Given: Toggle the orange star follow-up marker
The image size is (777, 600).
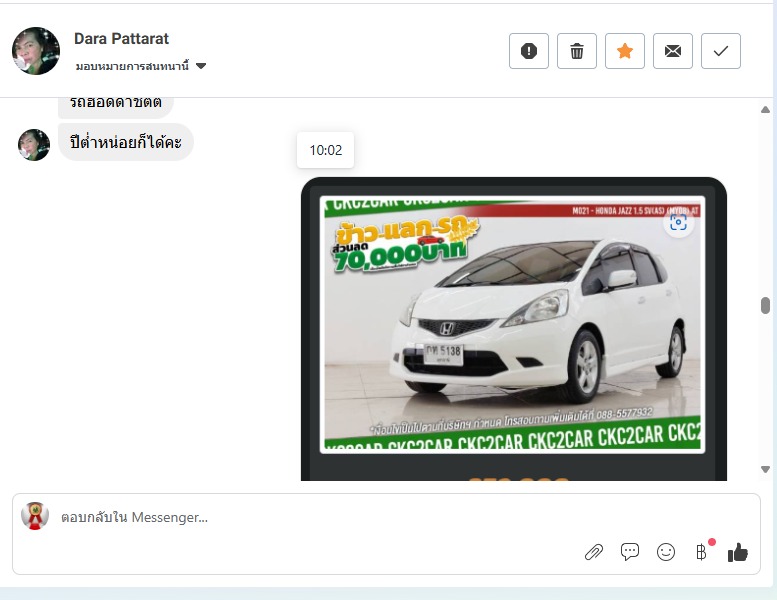Looking at the screenshot, I should pyautogui.click(x=625, y=51).
